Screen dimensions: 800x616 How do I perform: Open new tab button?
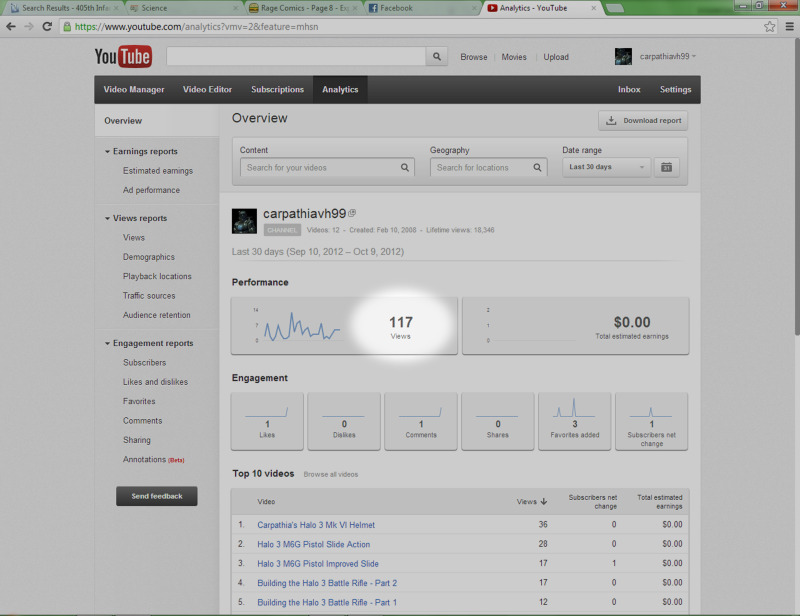coord(615,8)
